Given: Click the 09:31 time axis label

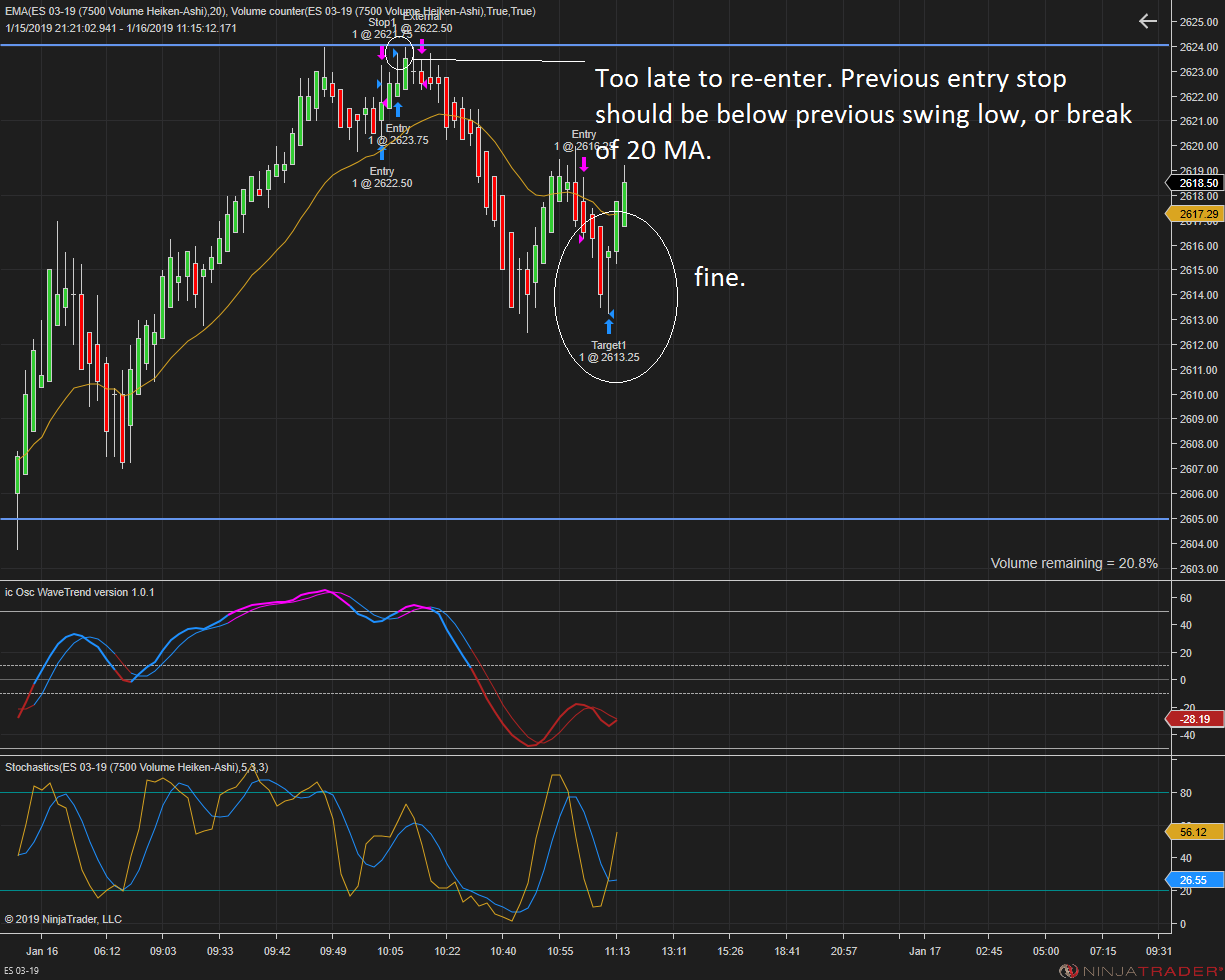Looking at the screenshot, I should tap(1159, 951).
